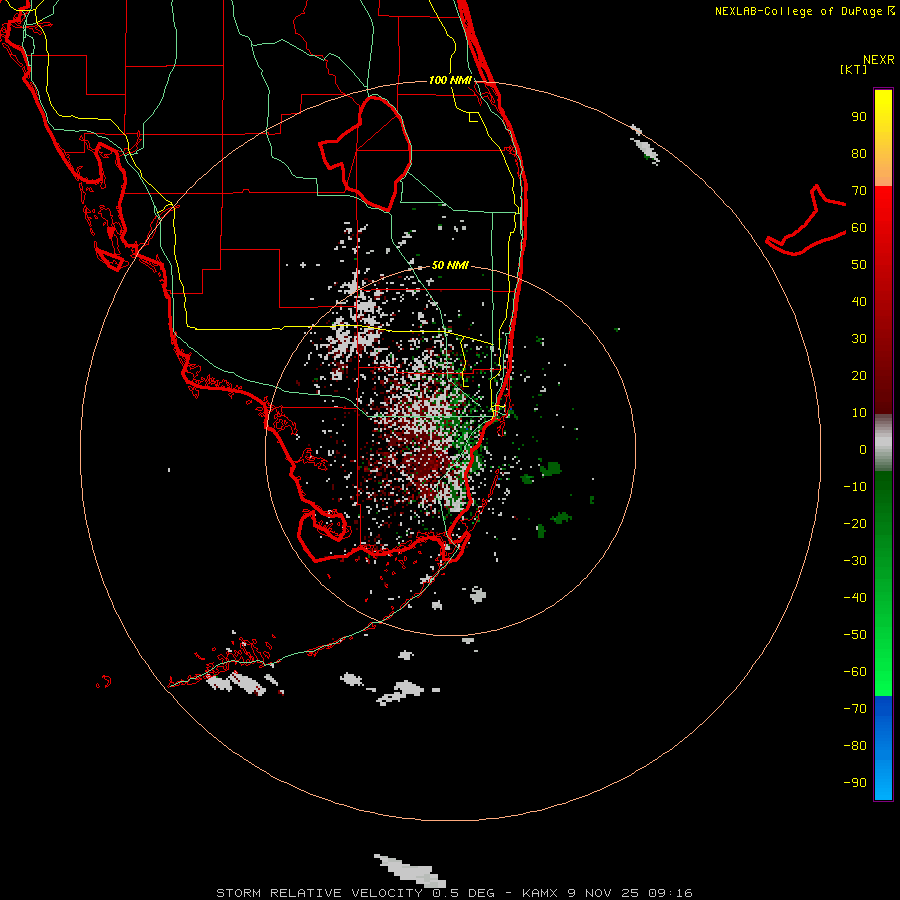
Task: Click the [KT] units label above color bar
Action: [854, 69]
